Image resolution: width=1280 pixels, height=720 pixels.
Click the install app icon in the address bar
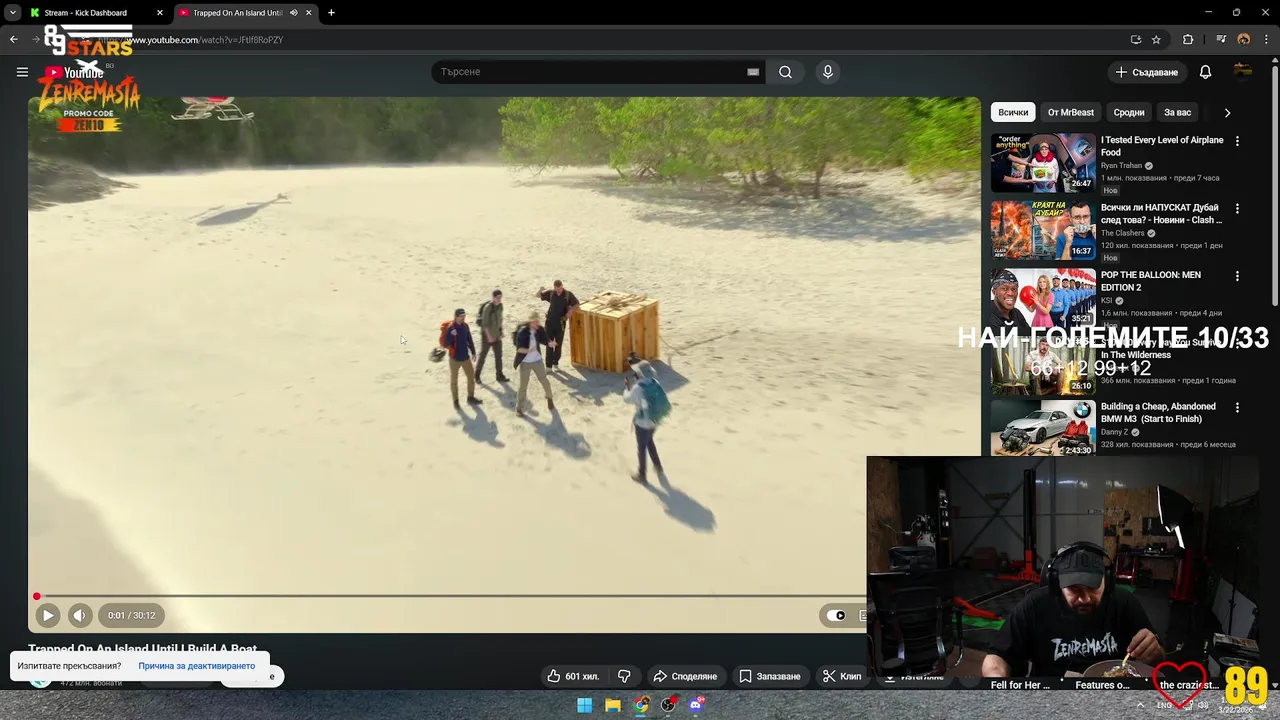1135,40
